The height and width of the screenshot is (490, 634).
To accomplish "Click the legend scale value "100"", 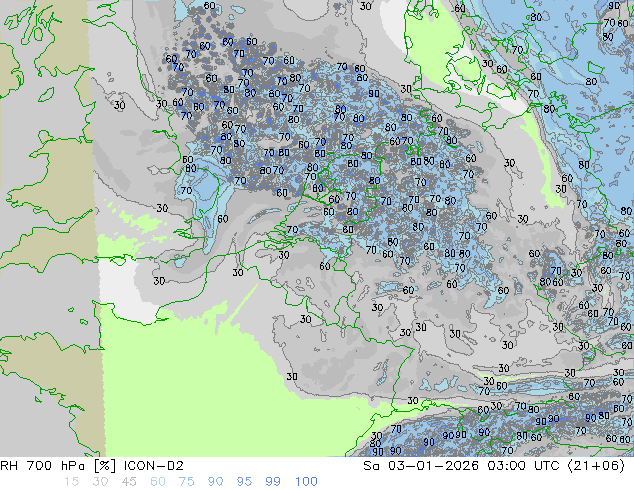I will (306, 482).
